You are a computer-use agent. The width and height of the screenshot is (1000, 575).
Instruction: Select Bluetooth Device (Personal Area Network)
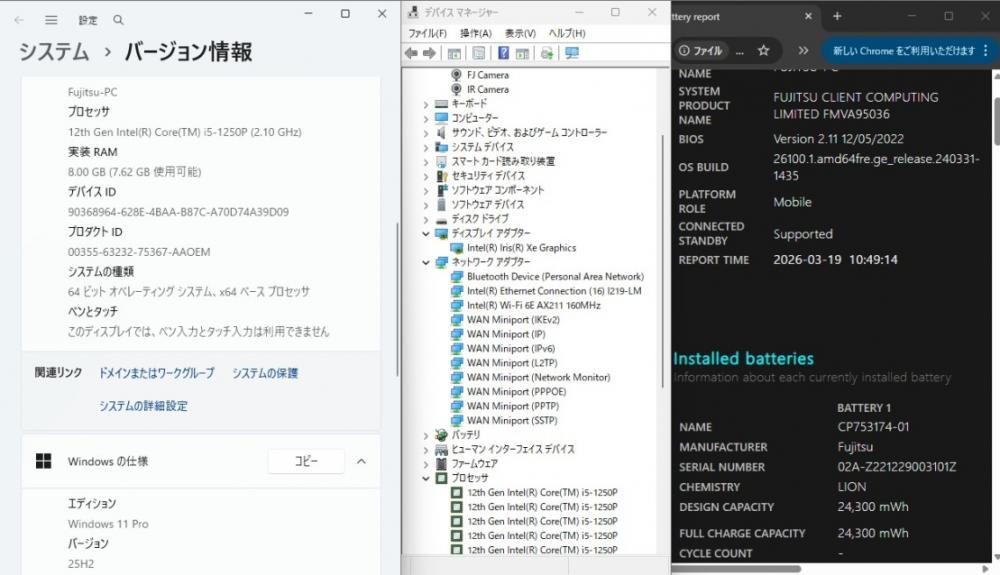tap(555, 277)
